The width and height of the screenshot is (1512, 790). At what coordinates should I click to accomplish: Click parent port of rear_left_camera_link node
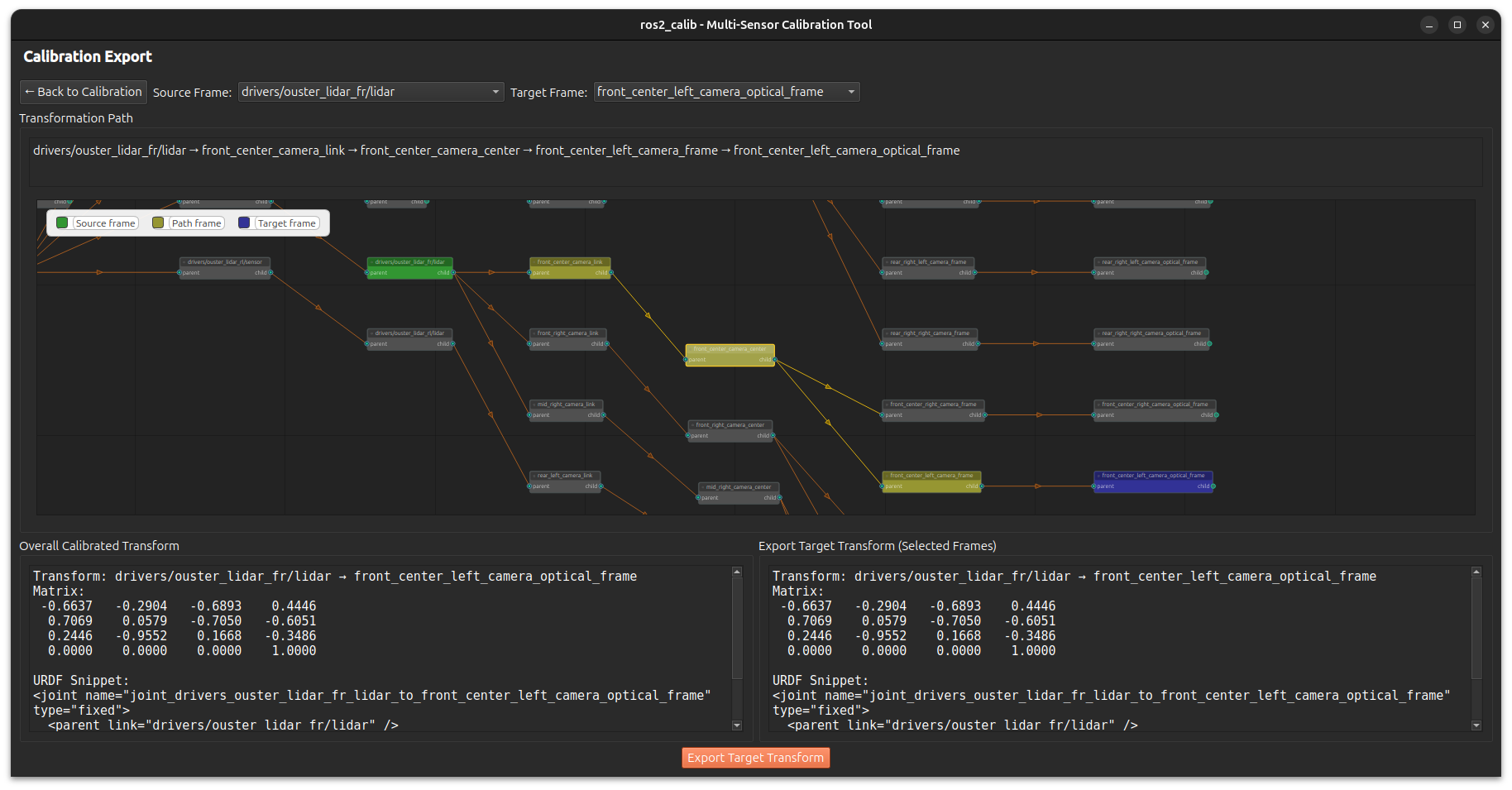click(x=530, y=486)
